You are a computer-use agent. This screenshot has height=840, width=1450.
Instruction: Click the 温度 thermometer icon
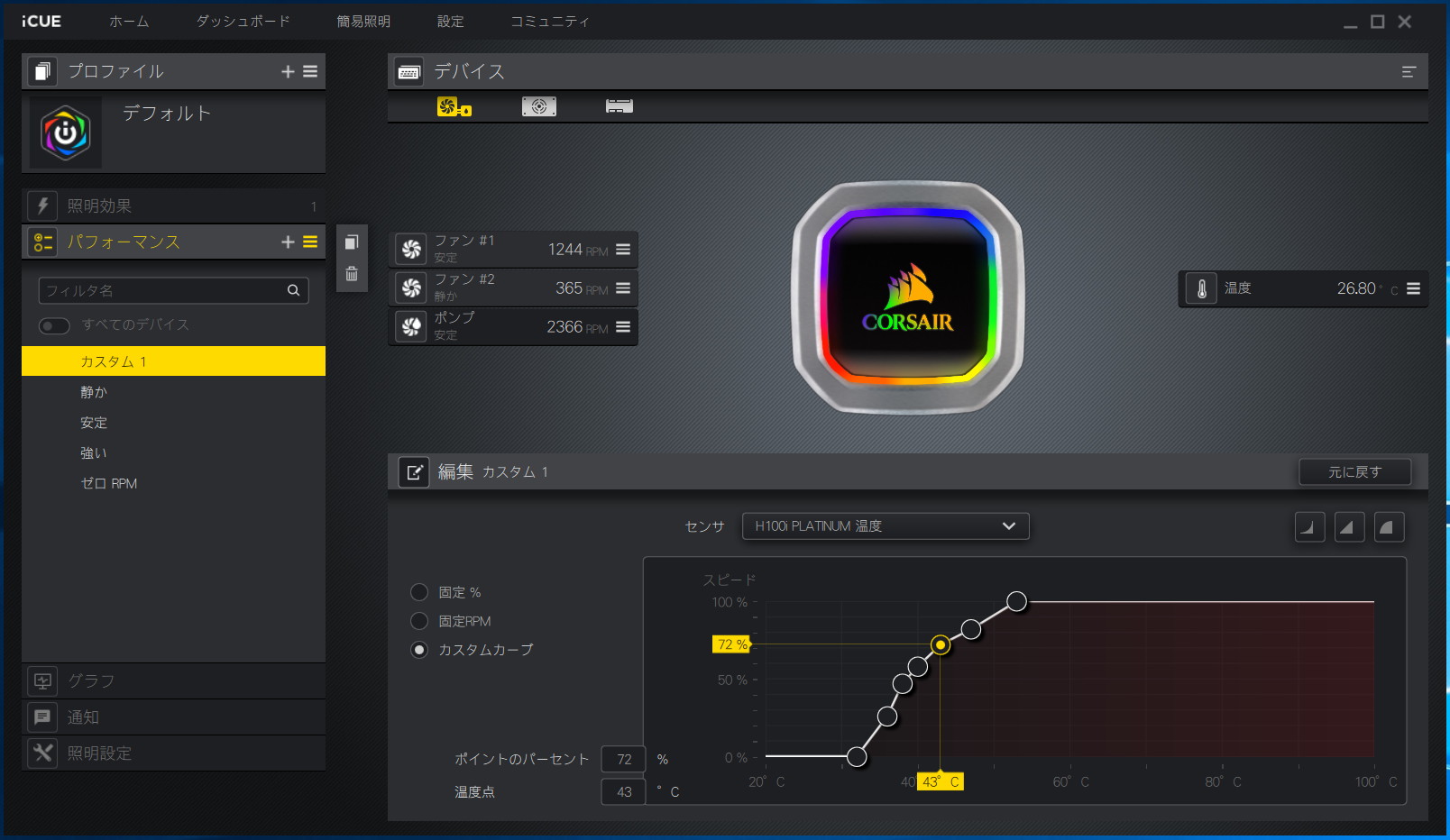pos(1201,289)
